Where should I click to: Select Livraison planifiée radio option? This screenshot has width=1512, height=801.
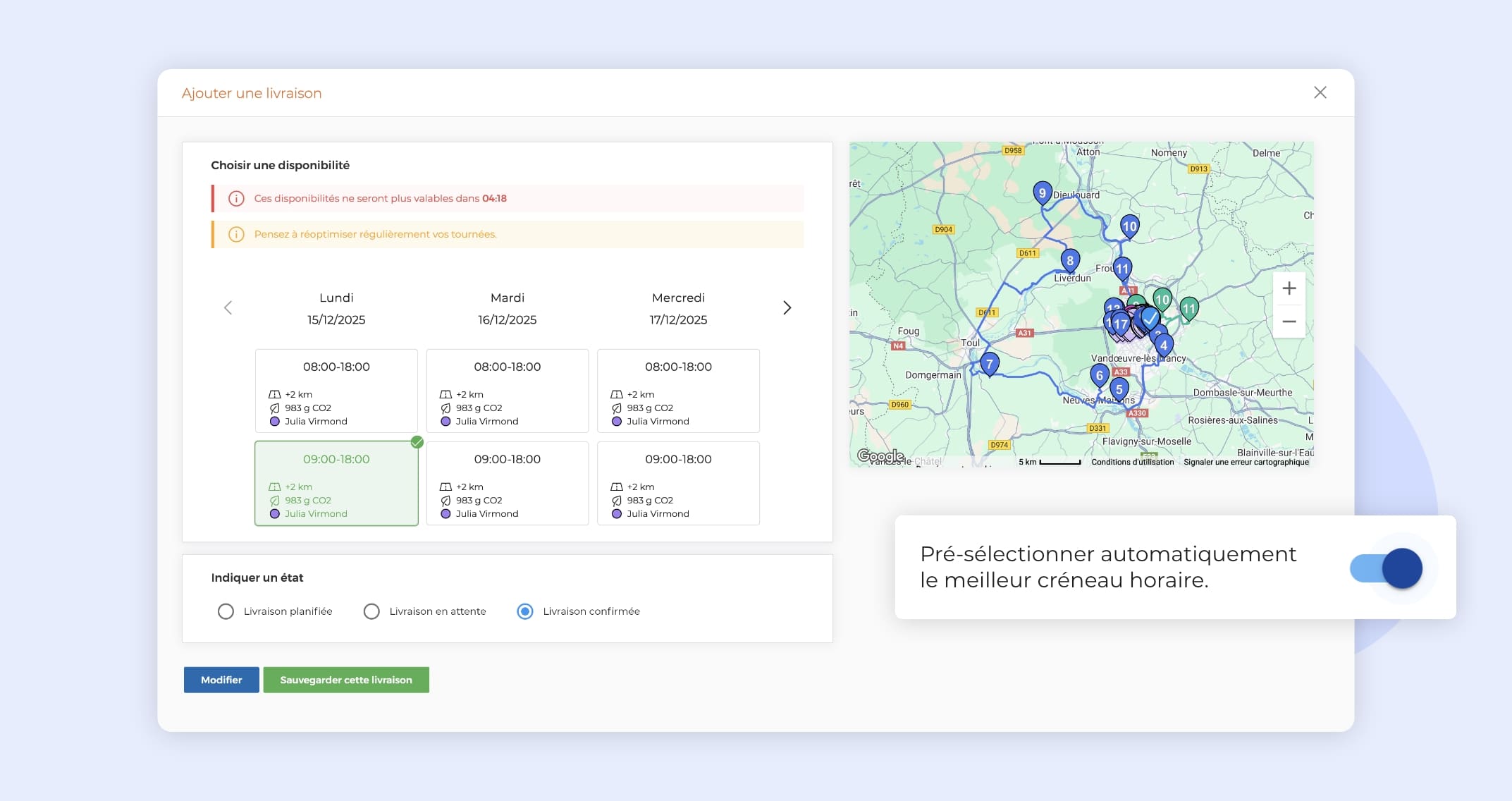coord(226,611)
